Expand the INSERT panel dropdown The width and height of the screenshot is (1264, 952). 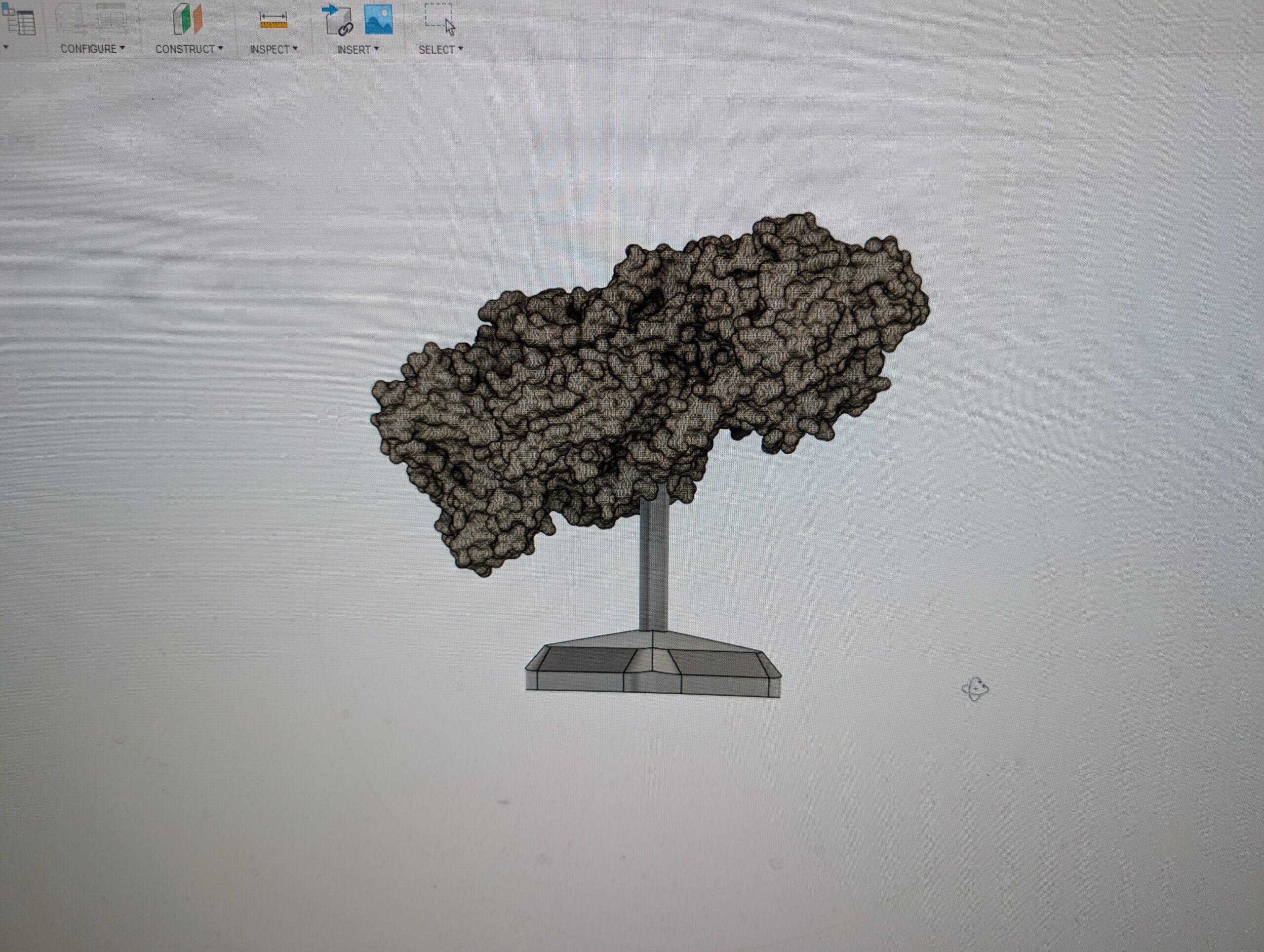pyautogui.click(x=376, y=49)
